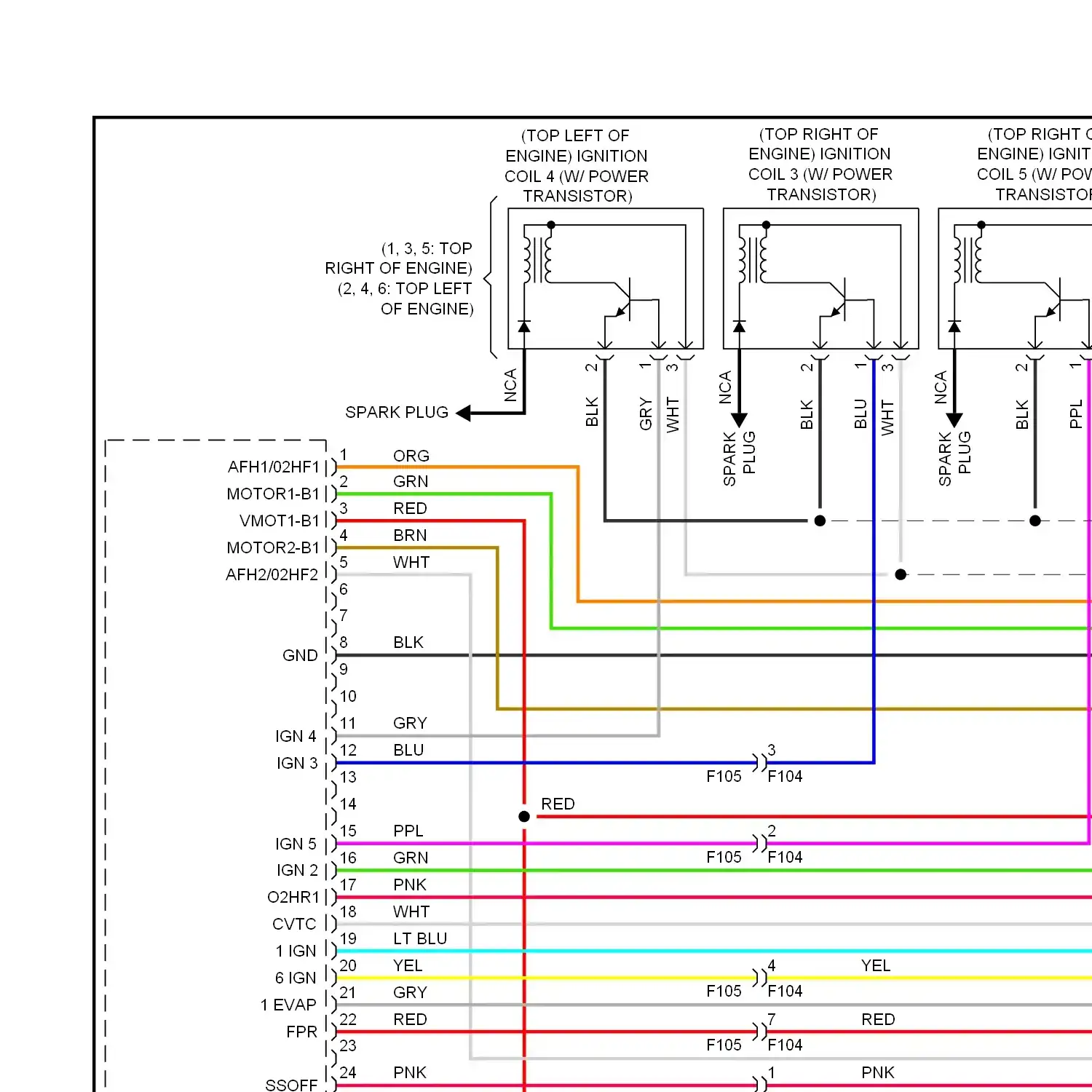This screenshot has width=1092, height=1092.
Task: Click the 'AFH1/02HF1' terminal label
Action: coord(274,467)
